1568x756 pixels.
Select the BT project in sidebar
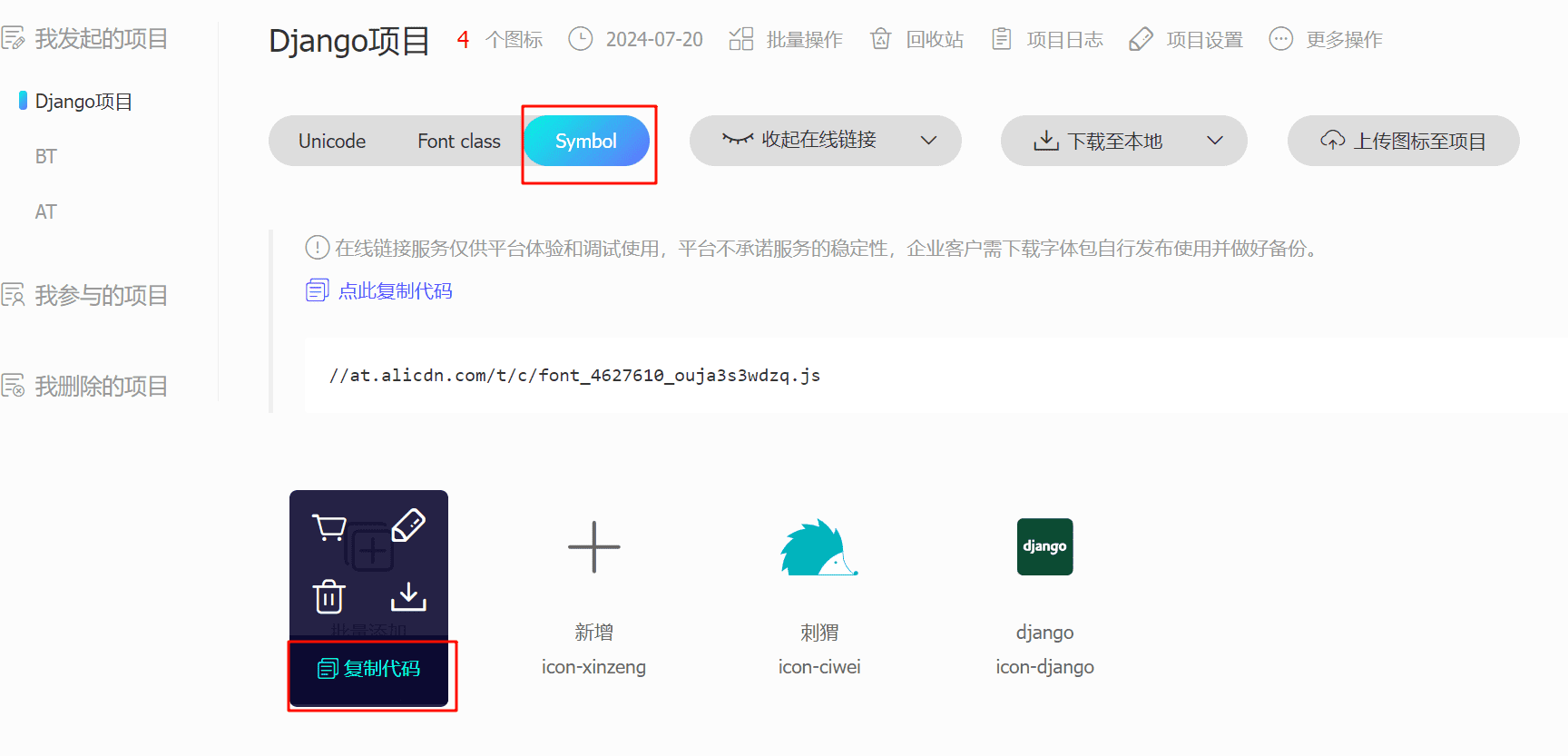(x=45, y=156)
